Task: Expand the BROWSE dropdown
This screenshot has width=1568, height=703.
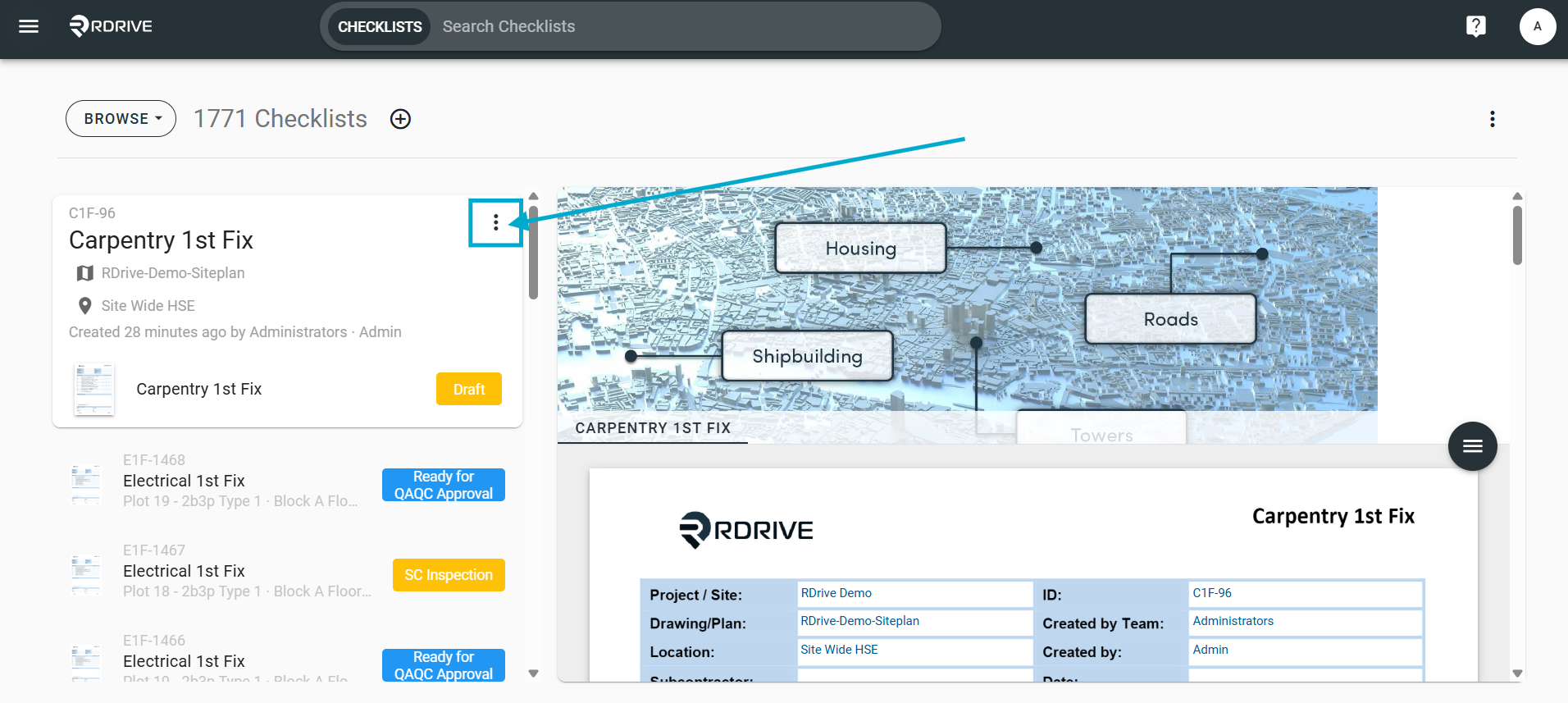Action: tap(121, 119)
